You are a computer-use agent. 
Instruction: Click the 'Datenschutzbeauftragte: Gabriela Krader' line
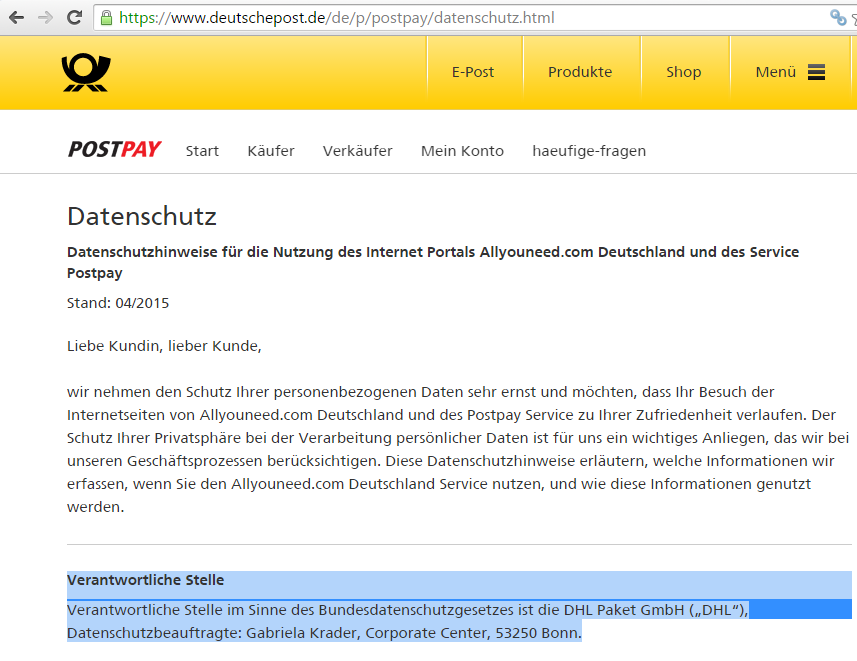pyautogui.click(x=324, y=633)
